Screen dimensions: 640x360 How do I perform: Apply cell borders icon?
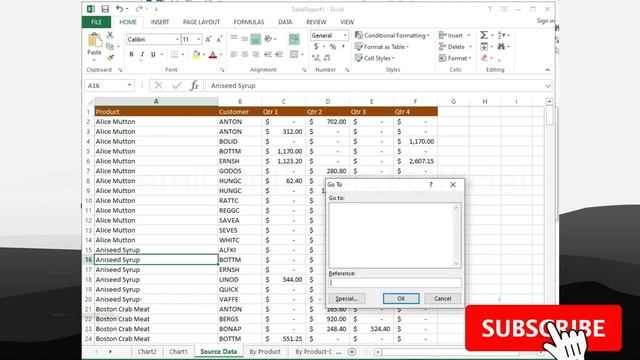[174, 54]
